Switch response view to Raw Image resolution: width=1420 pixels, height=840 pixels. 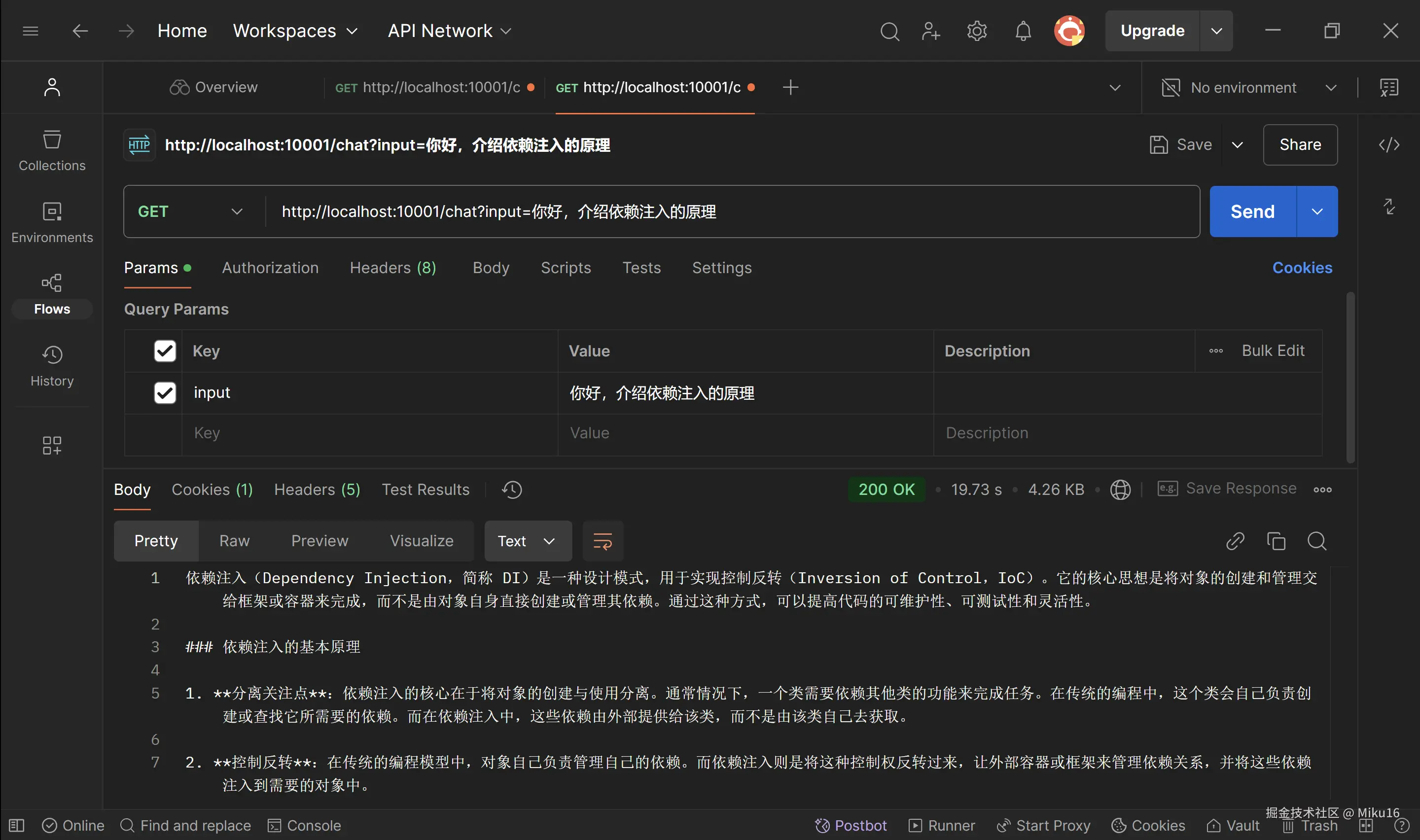pyautogui.click(x=234, y=541)
